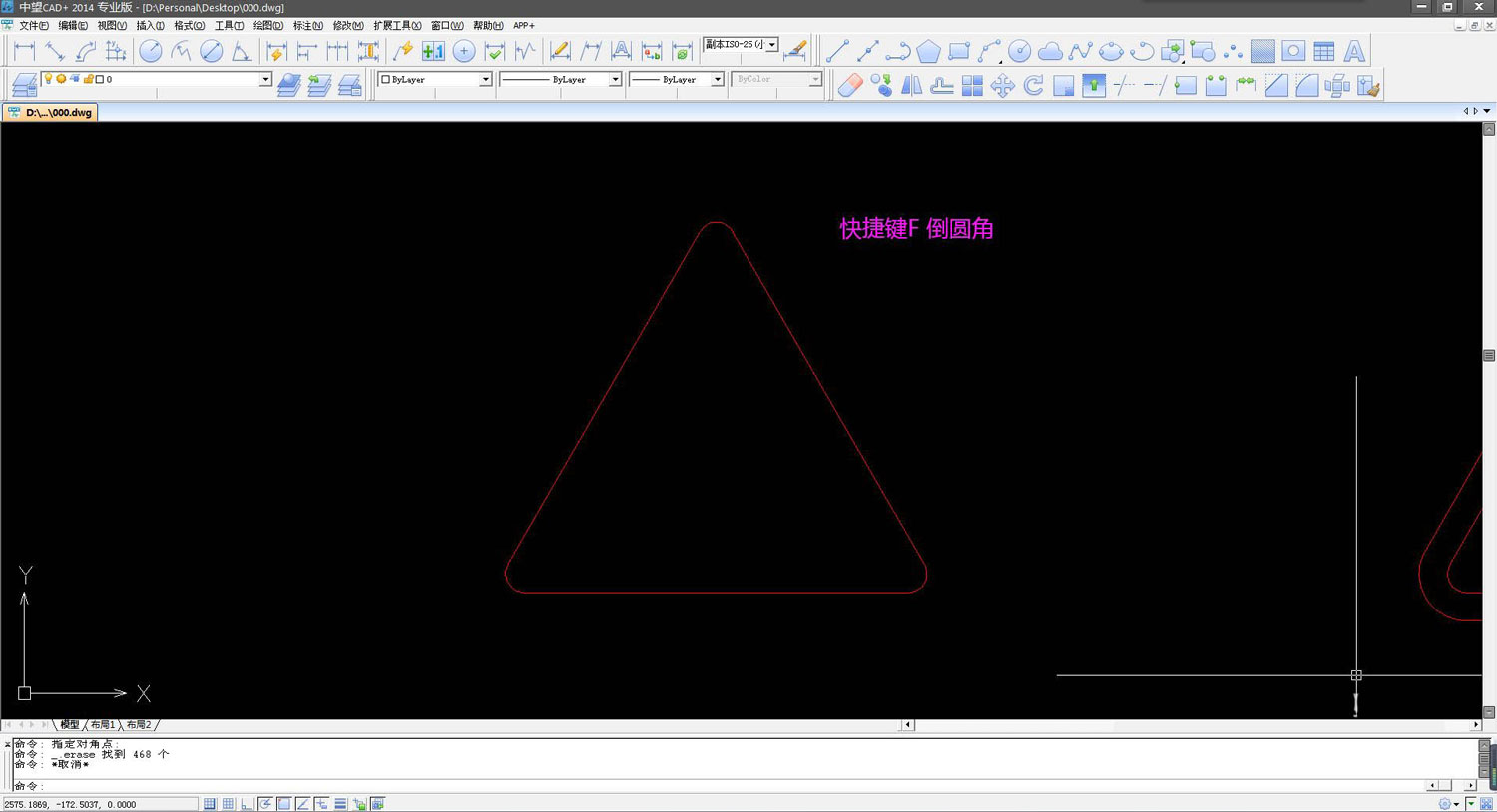This screenshot has height=812, width=1497.
Task: Toggle Lineweight display in status bar
Action: (x=340, y=804)
